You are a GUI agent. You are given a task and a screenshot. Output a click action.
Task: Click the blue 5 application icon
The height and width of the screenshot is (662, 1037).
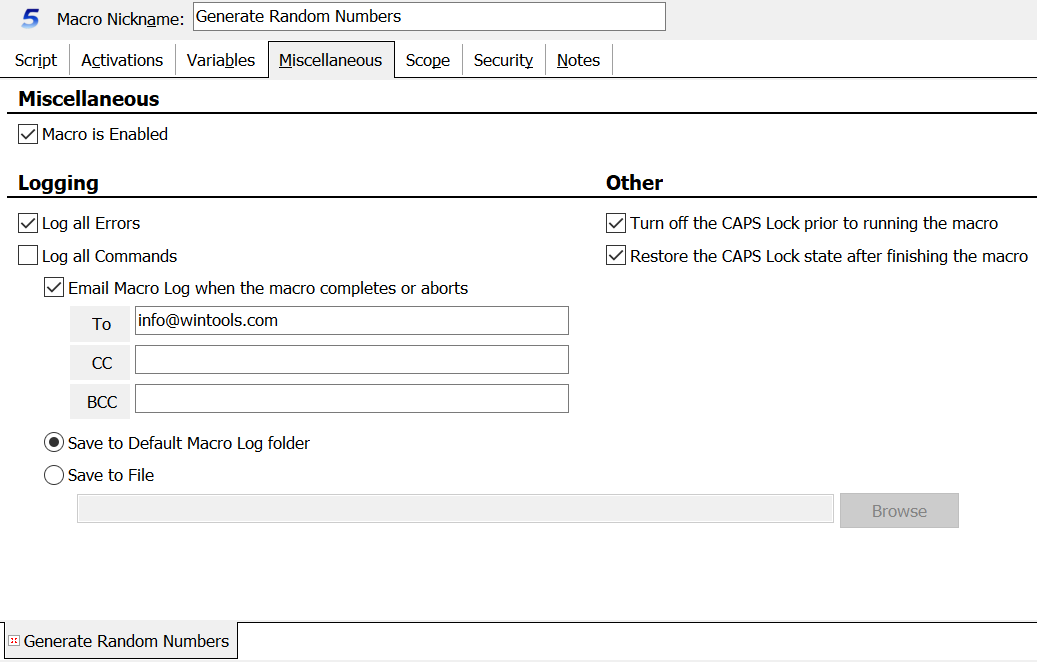coord(31,18)
